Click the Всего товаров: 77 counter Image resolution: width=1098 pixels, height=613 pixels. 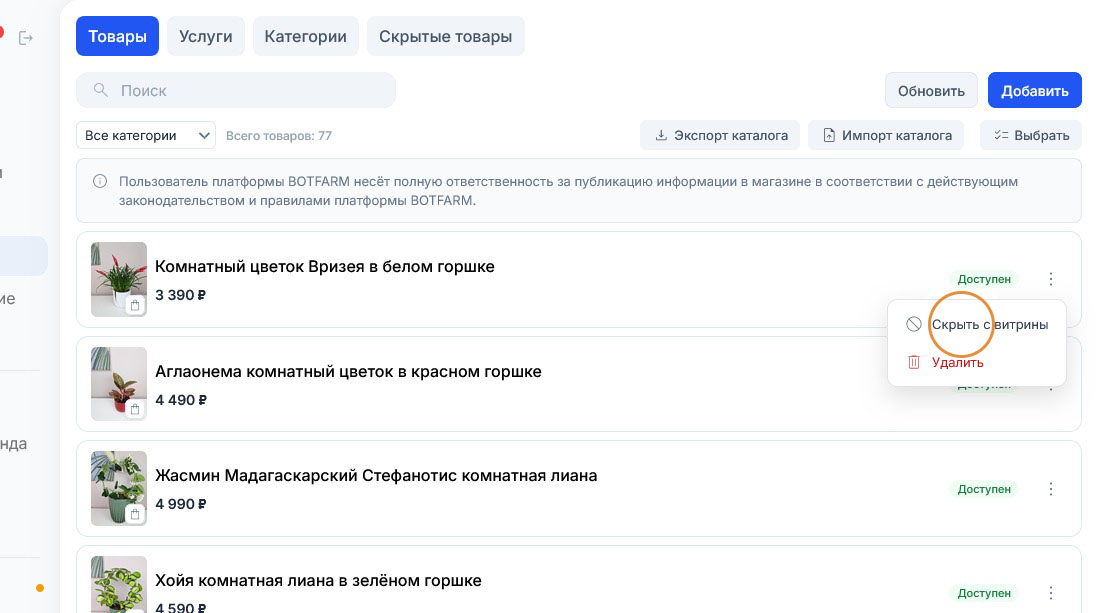[279, 136]
